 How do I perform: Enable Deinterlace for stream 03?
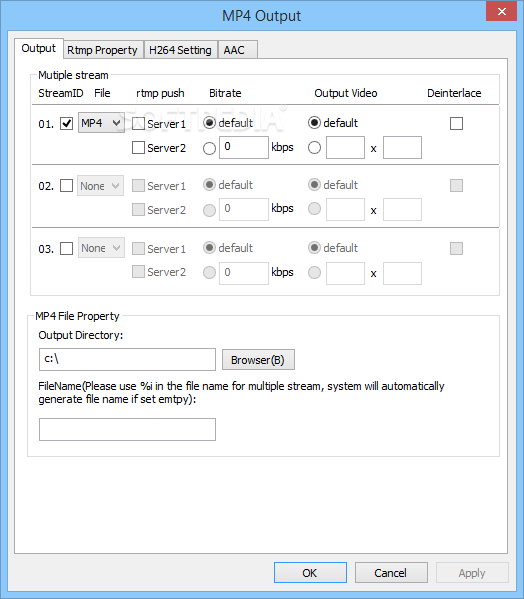click(456, 248)
